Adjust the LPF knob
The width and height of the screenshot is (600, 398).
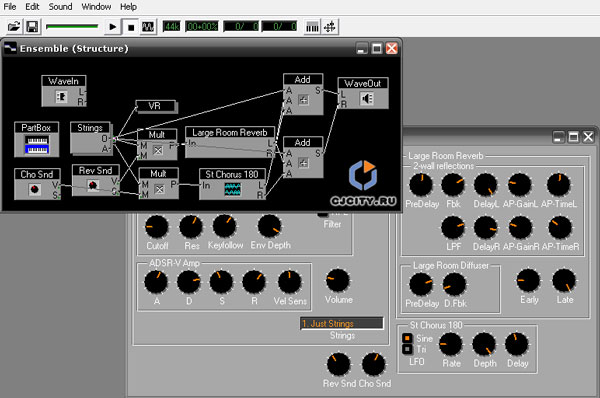point(453,227)
